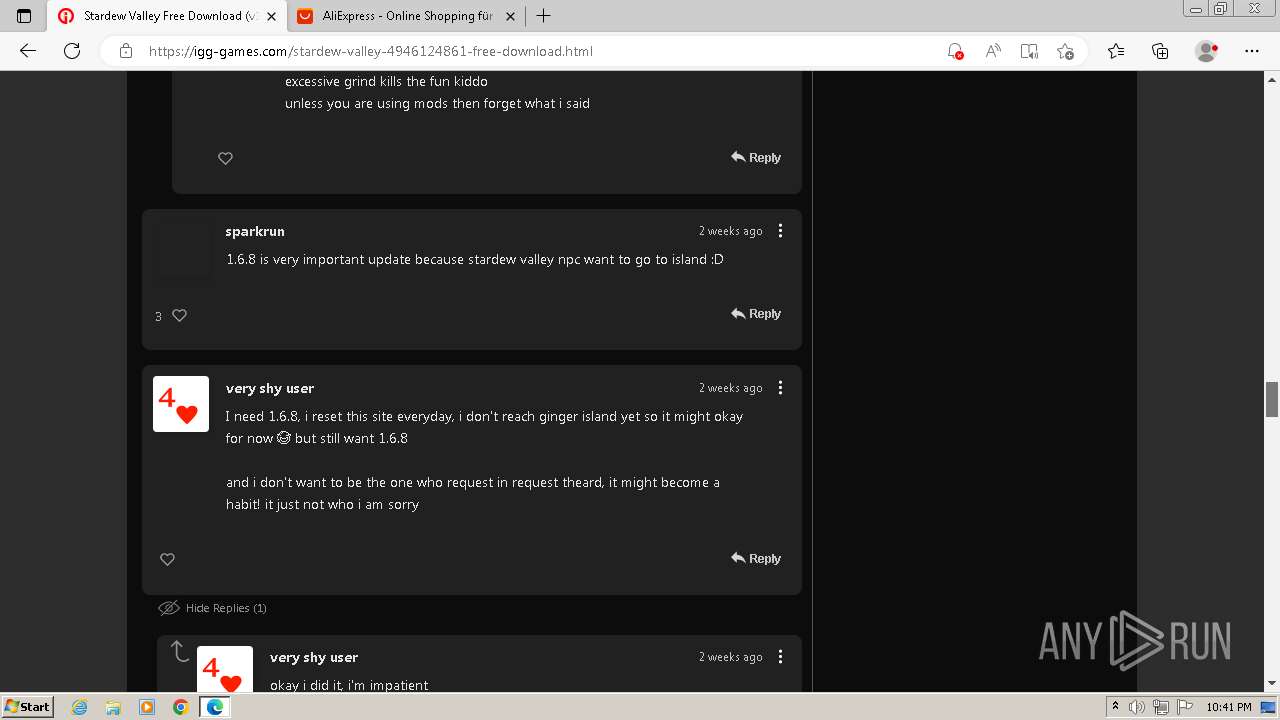This screenshot has width=1280, height=720.
Task: Click the page vertical scrollbar thumb
Action: 1272,399
